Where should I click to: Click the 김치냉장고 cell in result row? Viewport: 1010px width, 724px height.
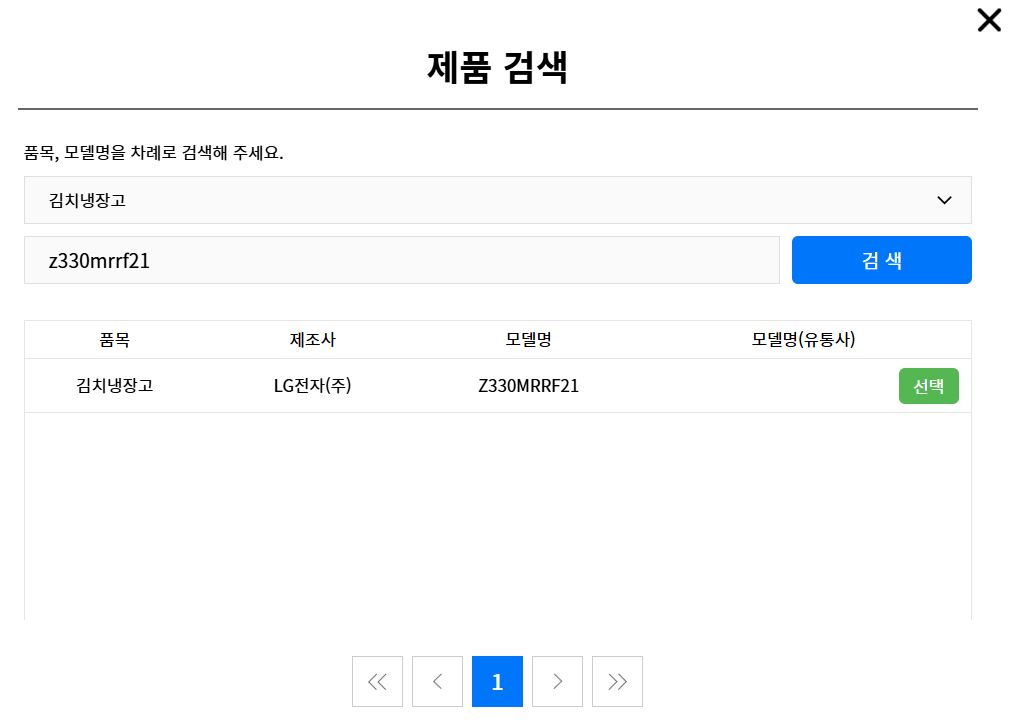pyautogui.click(x=114, y=386)
